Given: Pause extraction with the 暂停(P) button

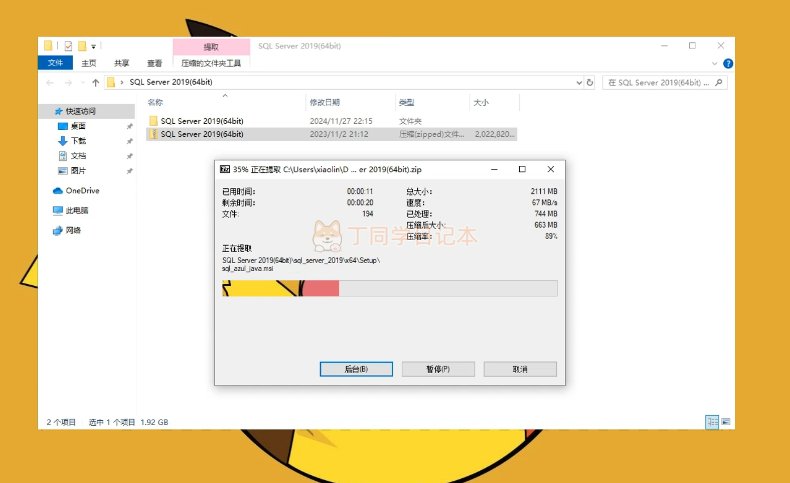Looking at the screenshot, I should coord(438,369).
